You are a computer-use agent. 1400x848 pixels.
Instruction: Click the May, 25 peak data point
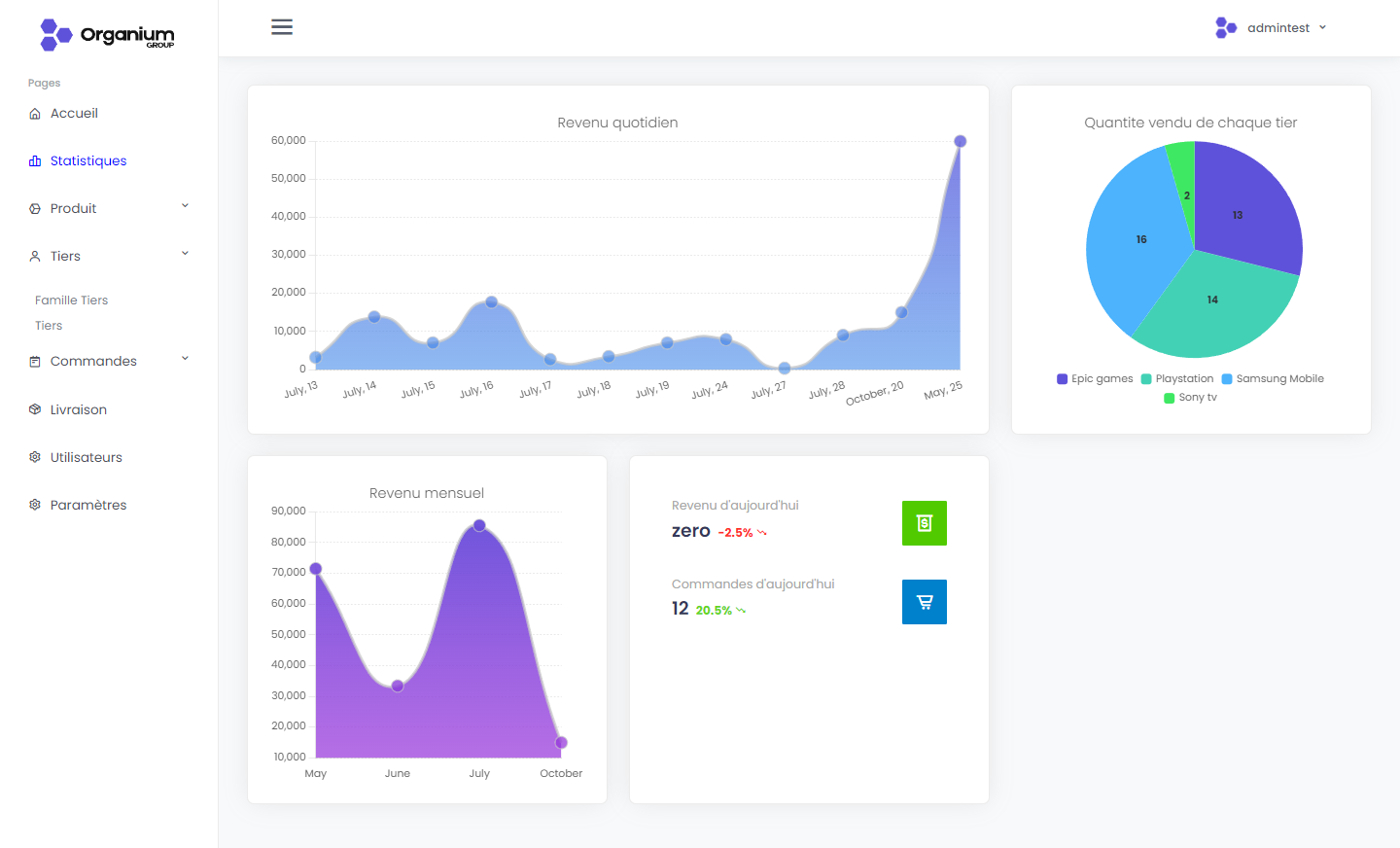pos(960,142)
